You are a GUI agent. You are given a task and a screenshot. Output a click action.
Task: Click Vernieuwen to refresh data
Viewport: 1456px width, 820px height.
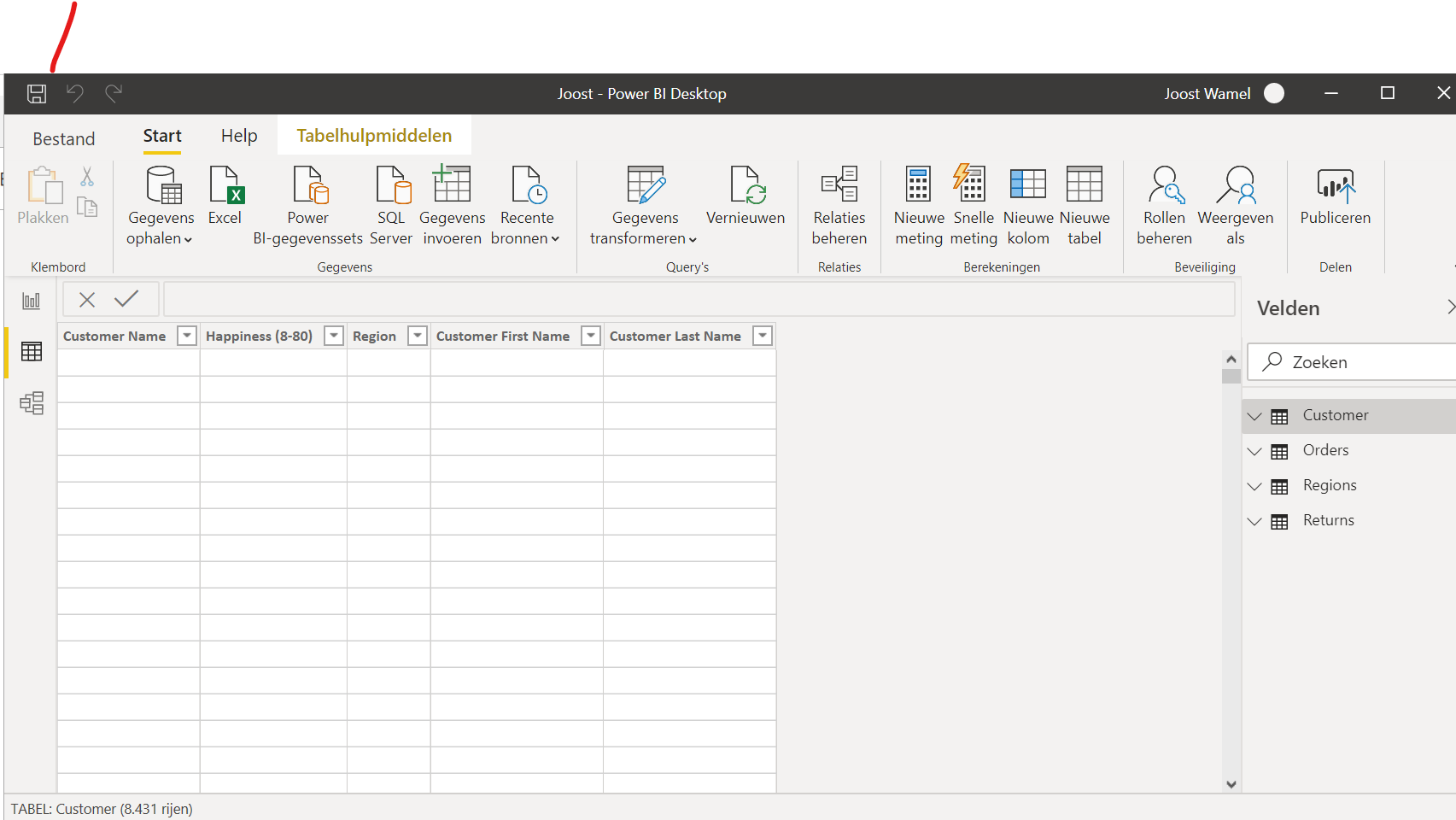click(746, 196)
